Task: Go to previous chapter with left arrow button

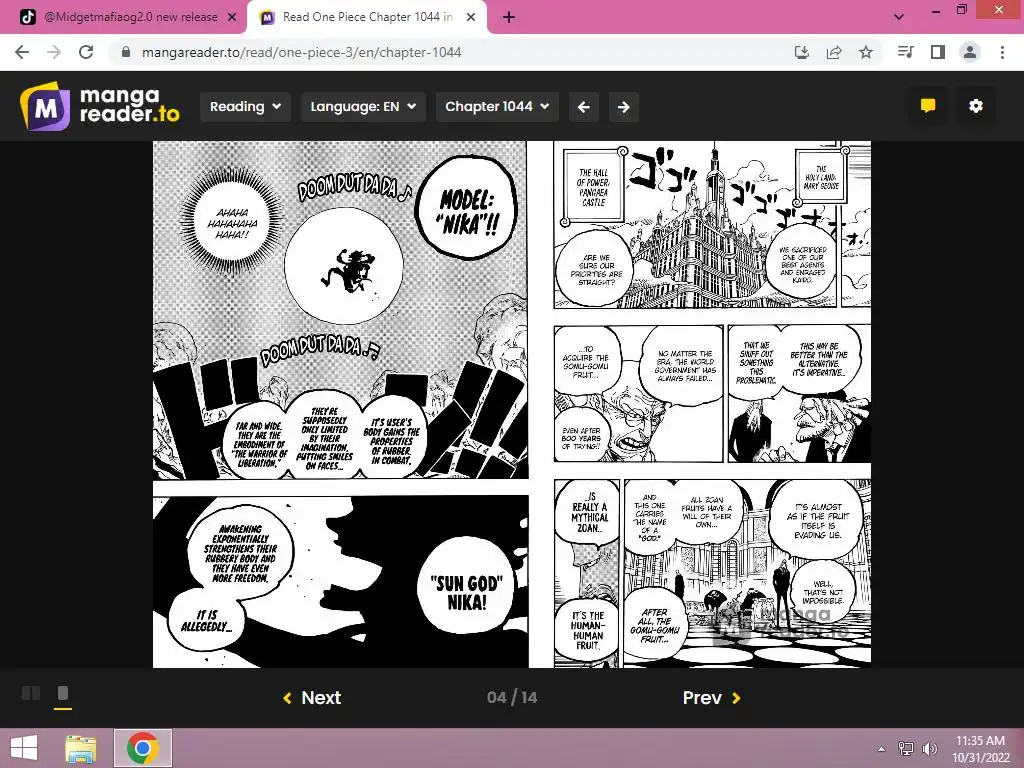Action: pos(584,106)
